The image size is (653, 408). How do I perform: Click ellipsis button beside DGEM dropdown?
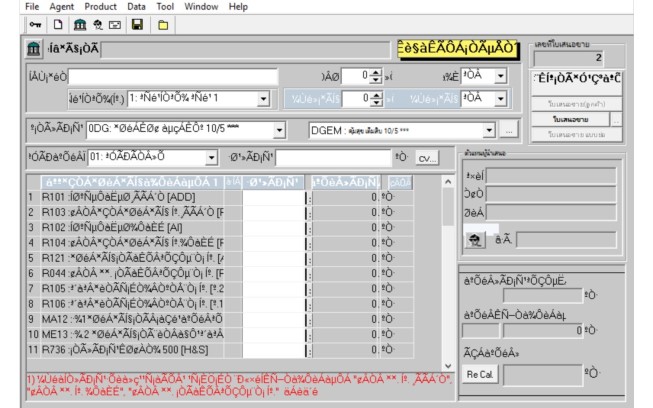point(509,130)
